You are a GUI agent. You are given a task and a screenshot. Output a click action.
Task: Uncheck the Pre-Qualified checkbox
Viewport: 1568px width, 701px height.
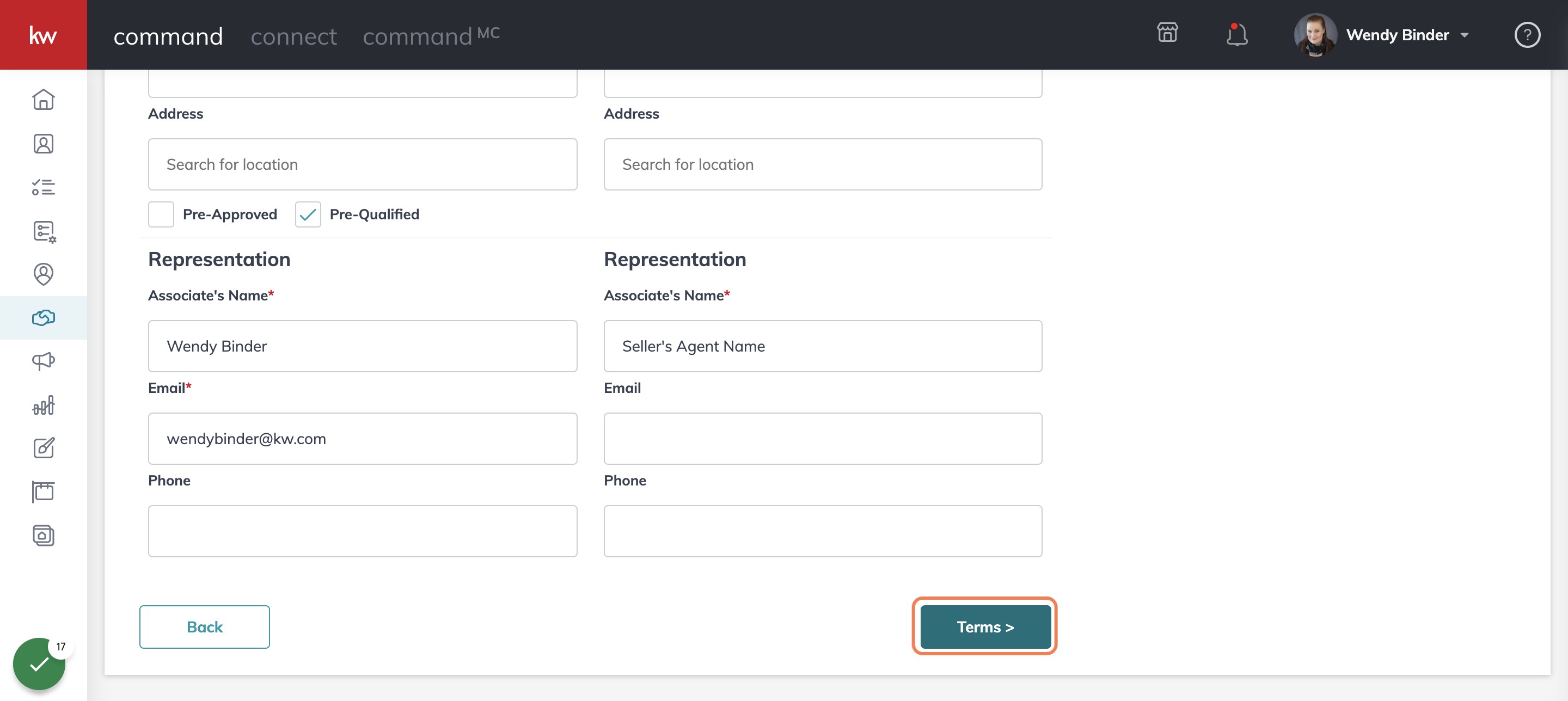[308, 214]
